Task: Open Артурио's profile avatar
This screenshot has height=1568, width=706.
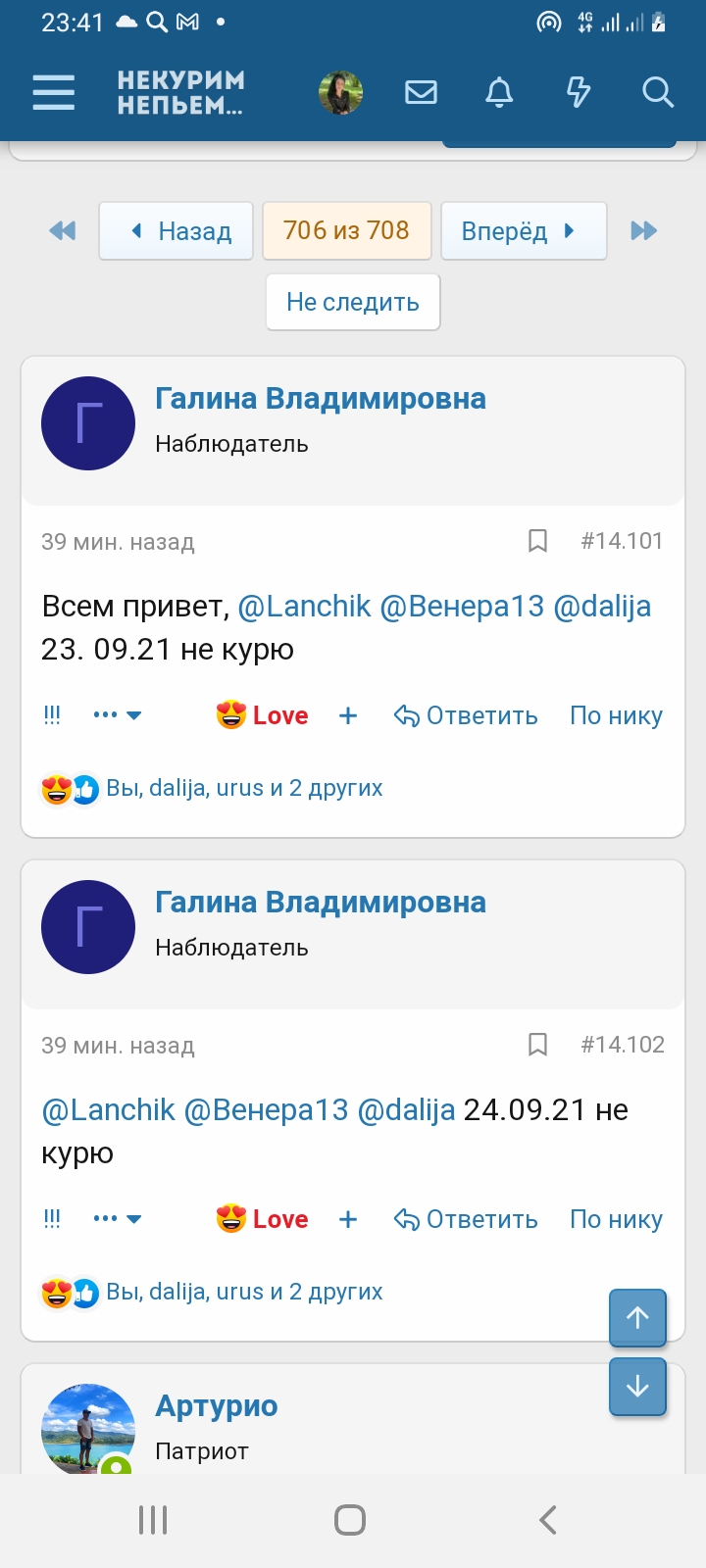Action: [88, 1429]
